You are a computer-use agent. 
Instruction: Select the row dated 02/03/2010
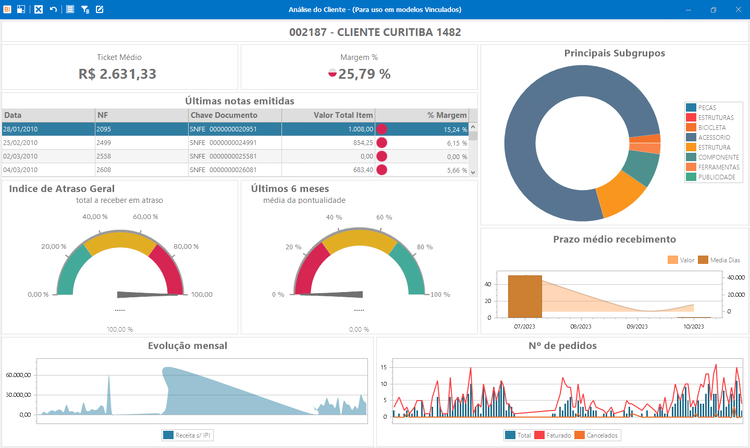[x=235, y=156]
